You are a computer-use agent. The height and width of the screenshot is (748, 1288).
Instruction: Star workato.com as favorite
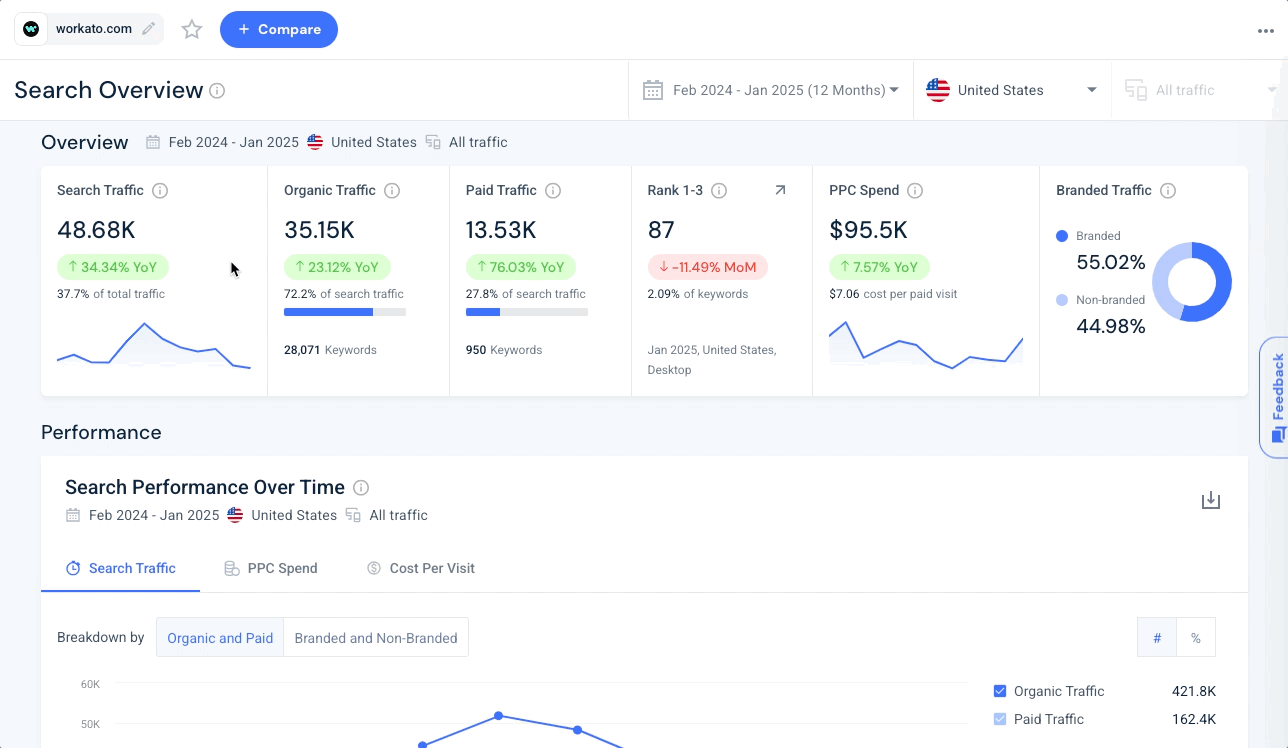[x=192, y=30]
